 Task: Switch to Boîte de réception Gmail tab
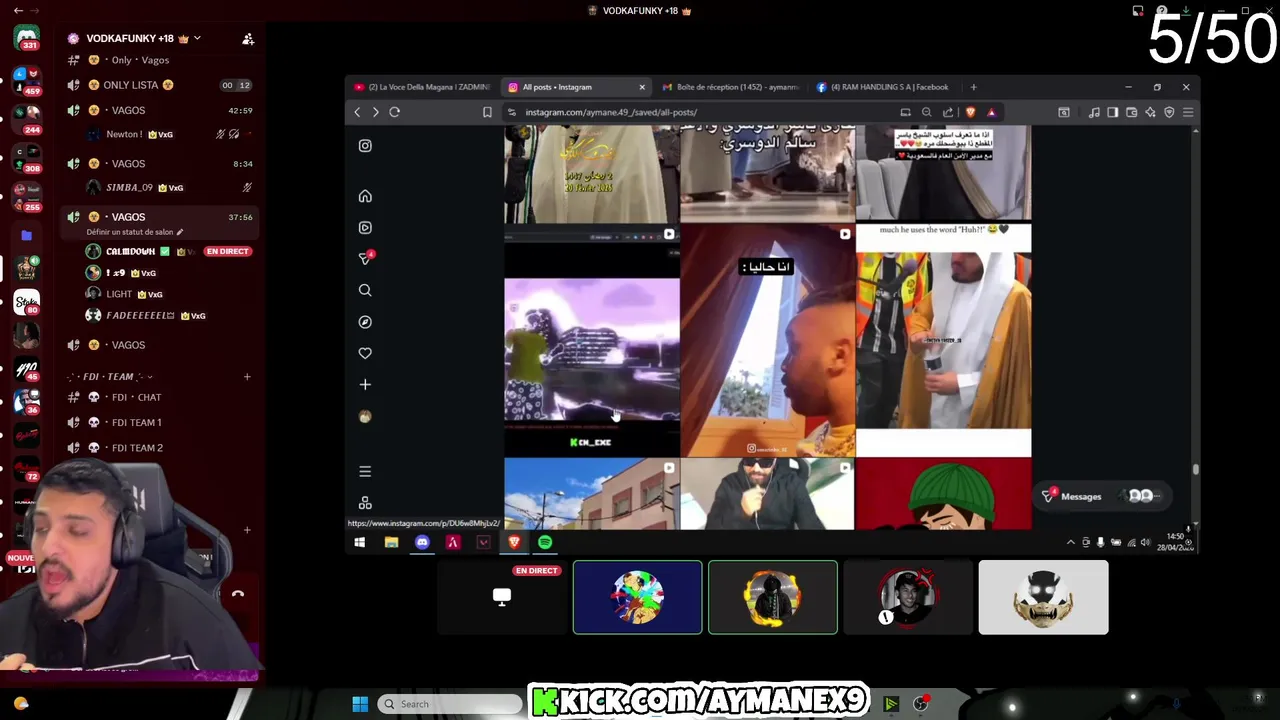pos(730,87)
